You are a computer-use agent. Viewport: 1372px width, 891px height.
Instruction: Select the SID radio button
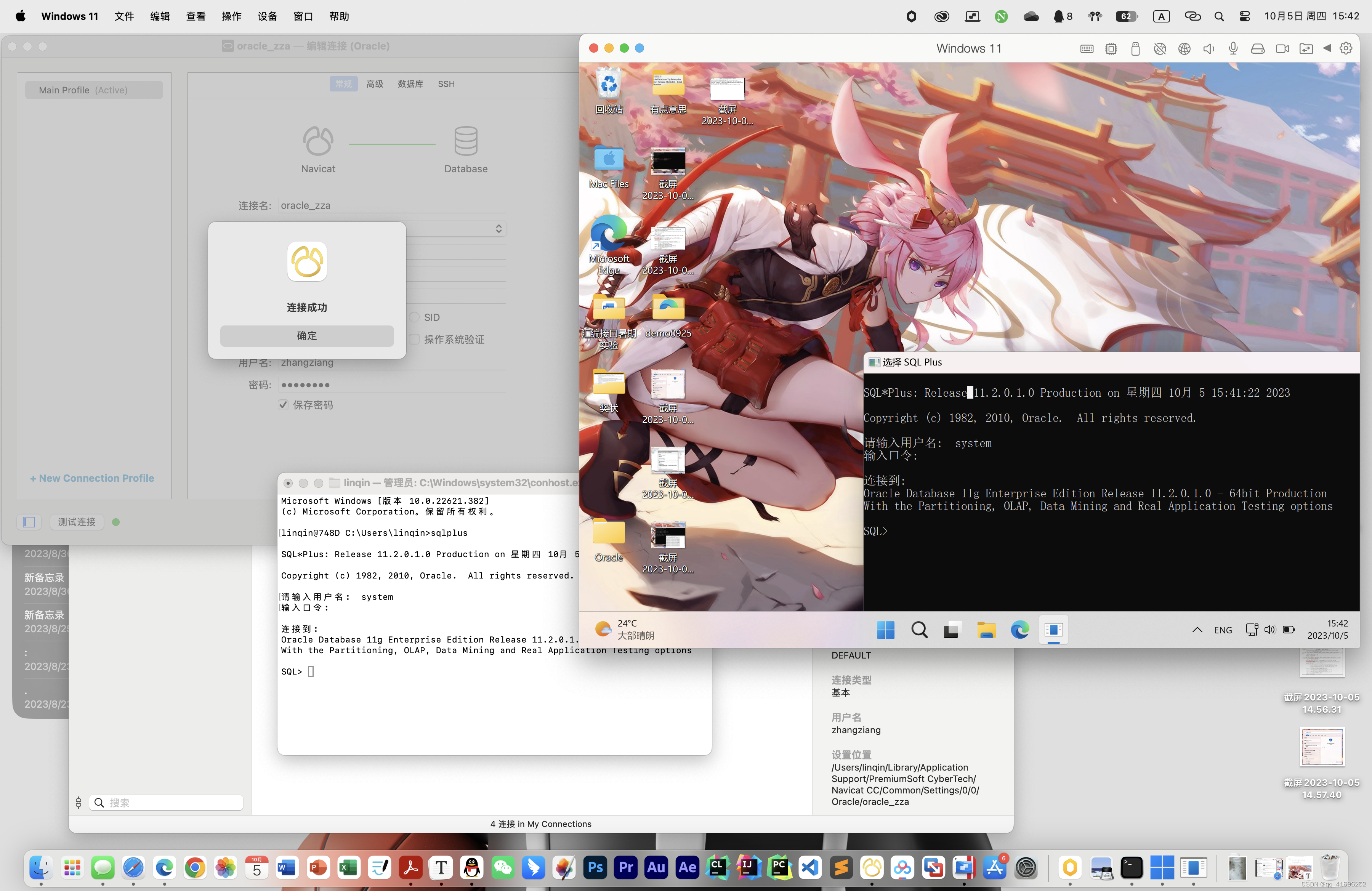(415, 317)
